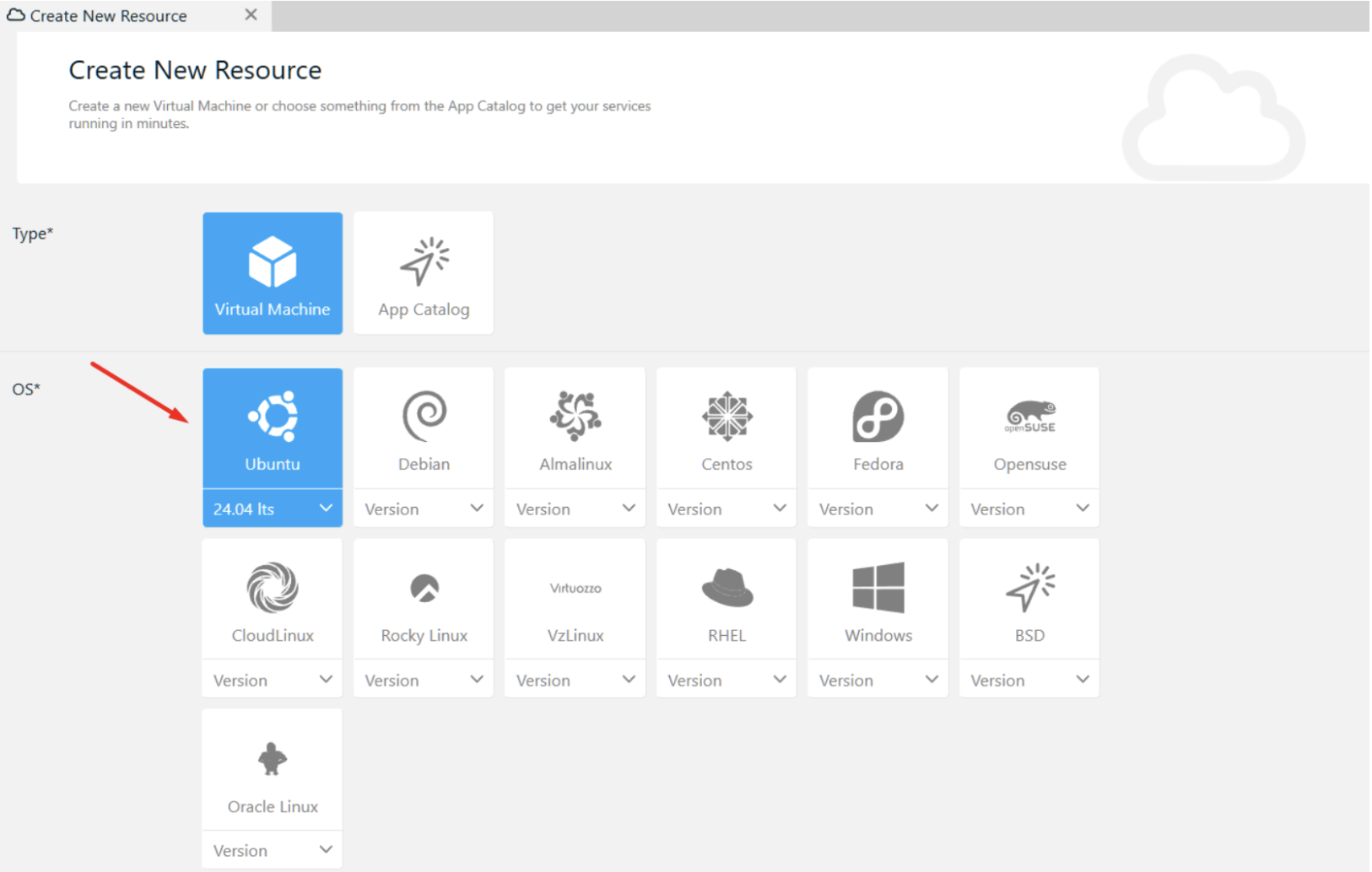Image resolution: width=1372 pixels, height=872 pixels.
Task: Expand Centos Version dropdown
Action: [727, 509]
